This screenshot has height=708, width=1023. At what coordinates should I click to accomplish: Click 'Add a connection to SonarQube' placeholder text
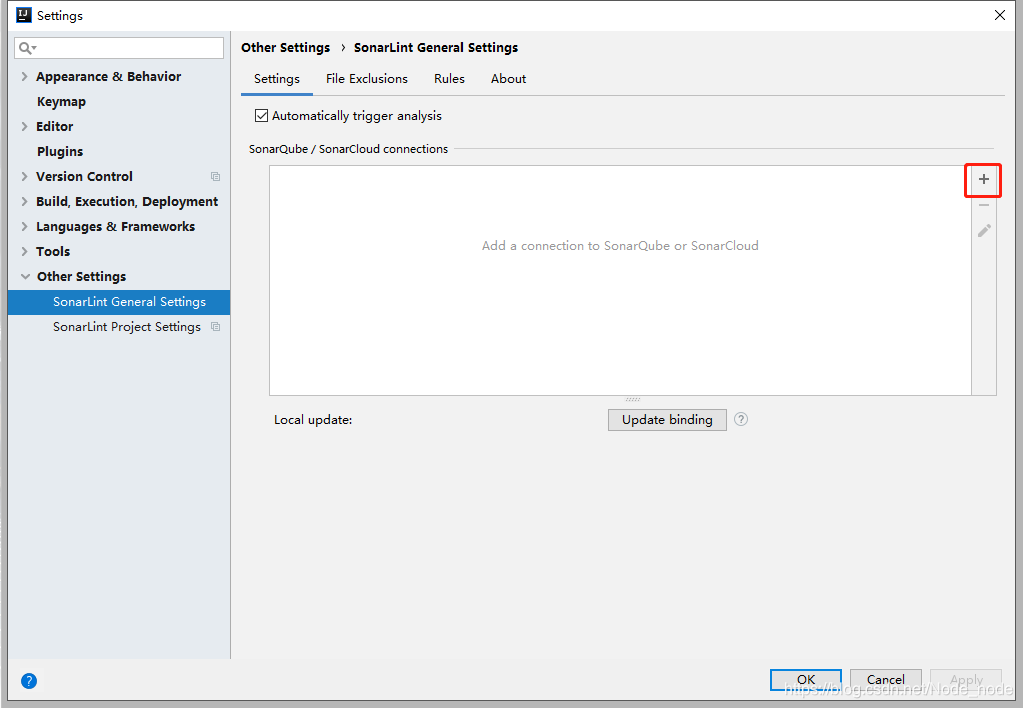coord(620,246)
